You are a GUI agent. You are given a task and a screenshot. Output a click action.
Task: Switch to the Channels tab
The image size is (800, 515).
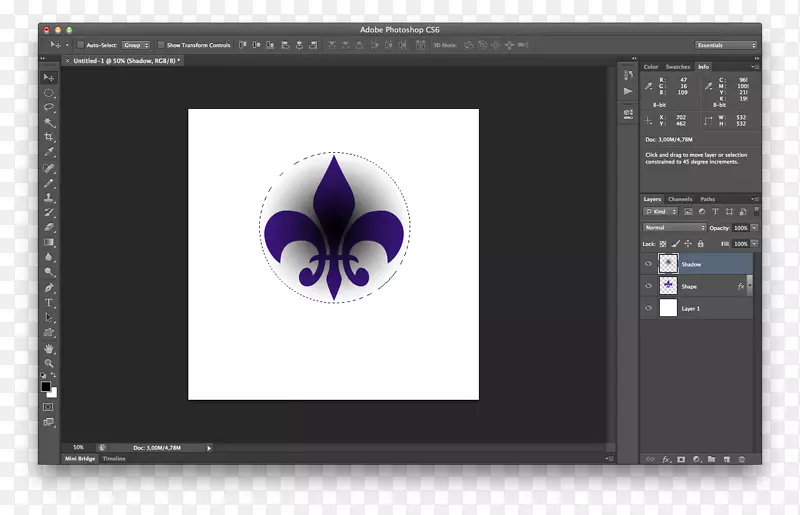[680, 199]
